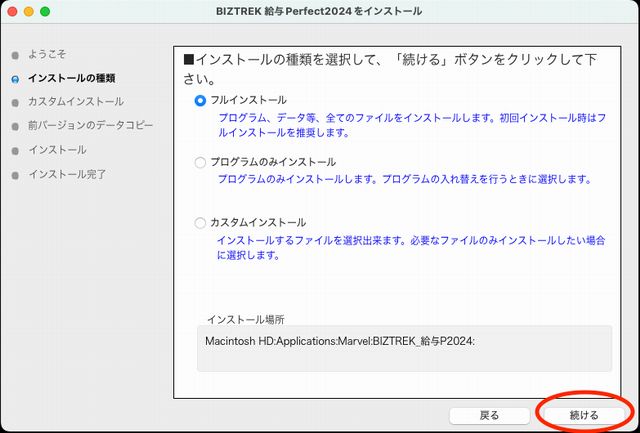
Task: Click the bullet beside ようこそ
Action: (15, 55)
